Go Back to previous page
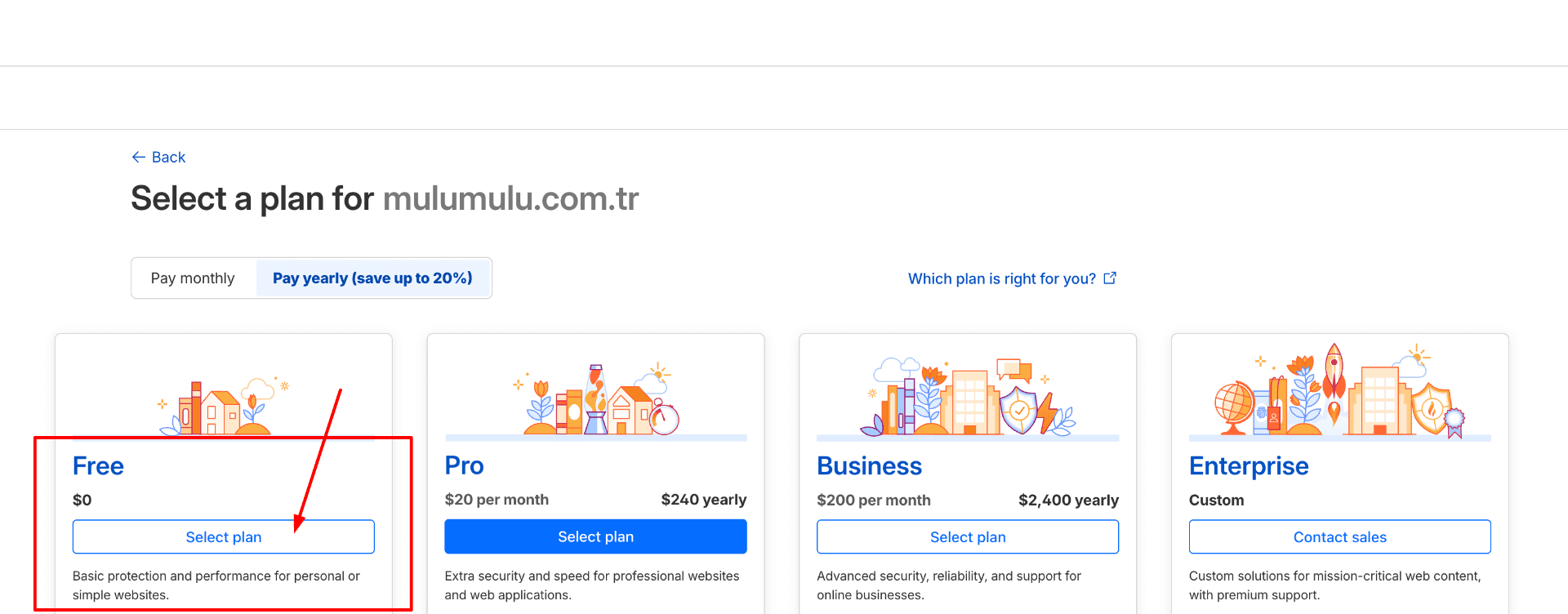Image resolution: width=1568 pixels, height=614 pixels. [x=168, y=158]
